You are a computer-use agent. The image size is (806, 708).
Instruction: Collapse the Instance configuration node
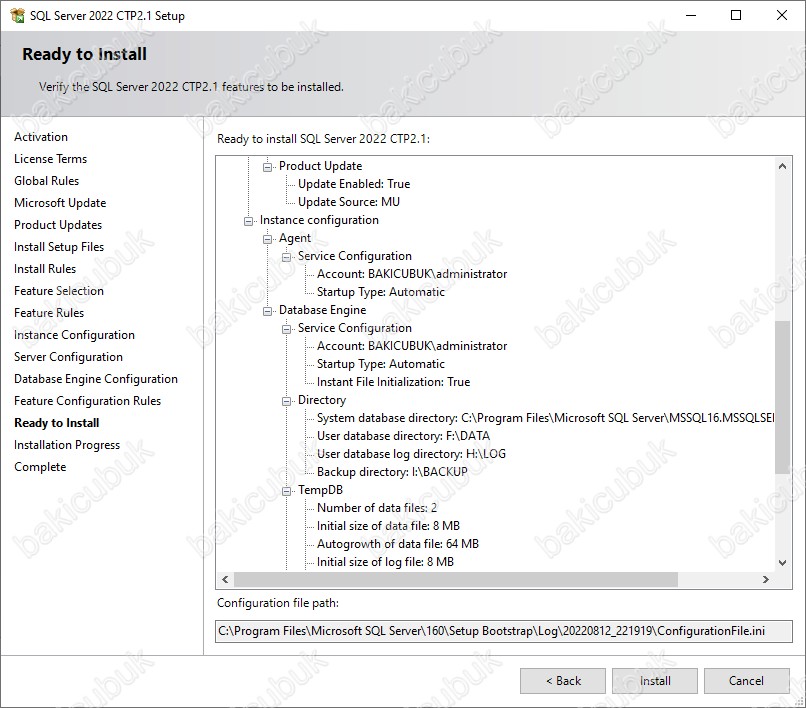tap(248, 221)
